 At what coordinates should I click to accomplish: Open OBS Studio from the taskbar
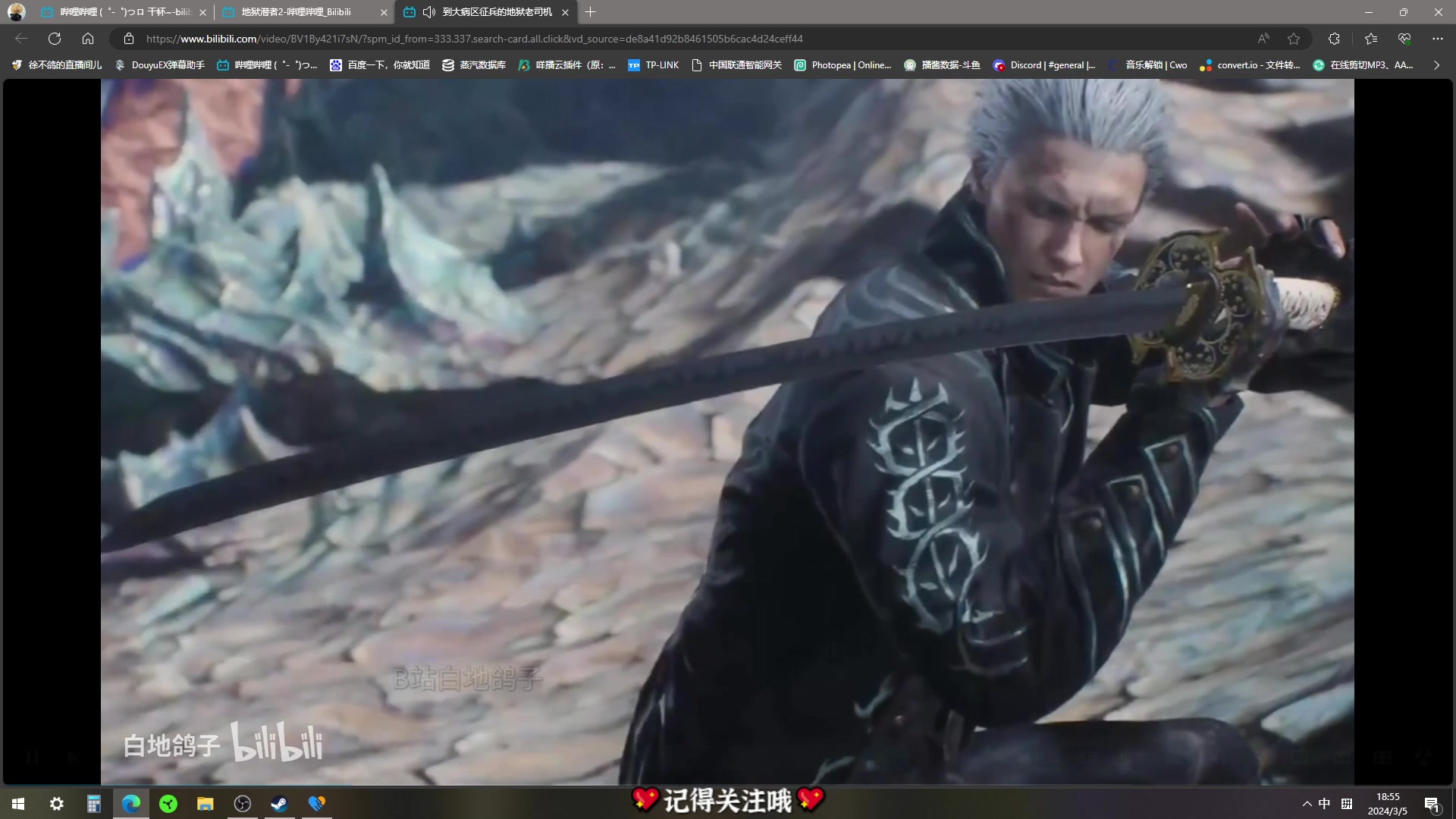point(242,804)
